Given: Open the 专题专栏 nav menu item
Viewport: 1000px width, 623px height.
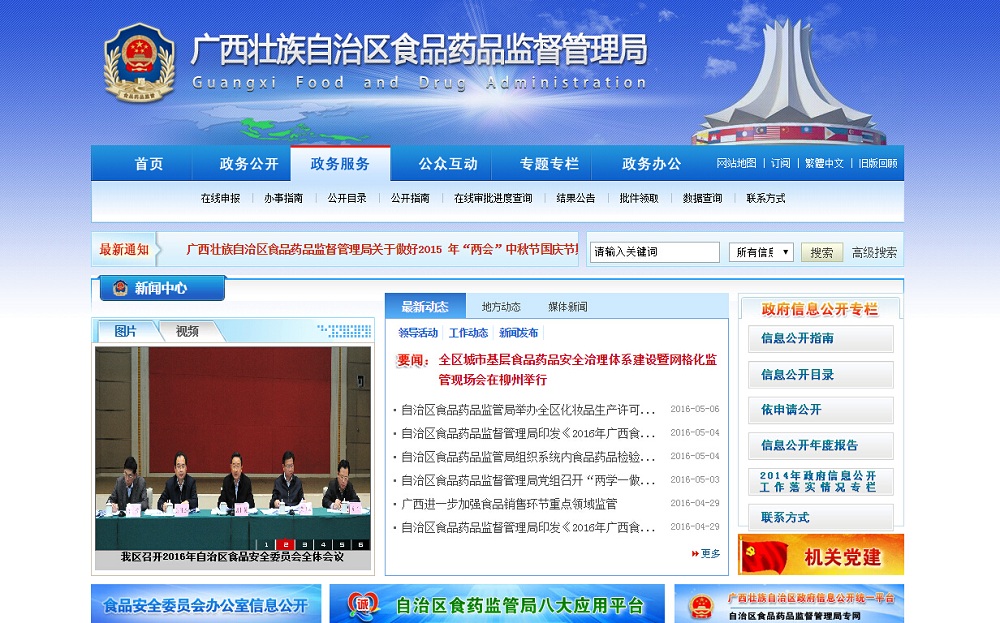Looking at the screenshot, I should click(x=548, y=164).
